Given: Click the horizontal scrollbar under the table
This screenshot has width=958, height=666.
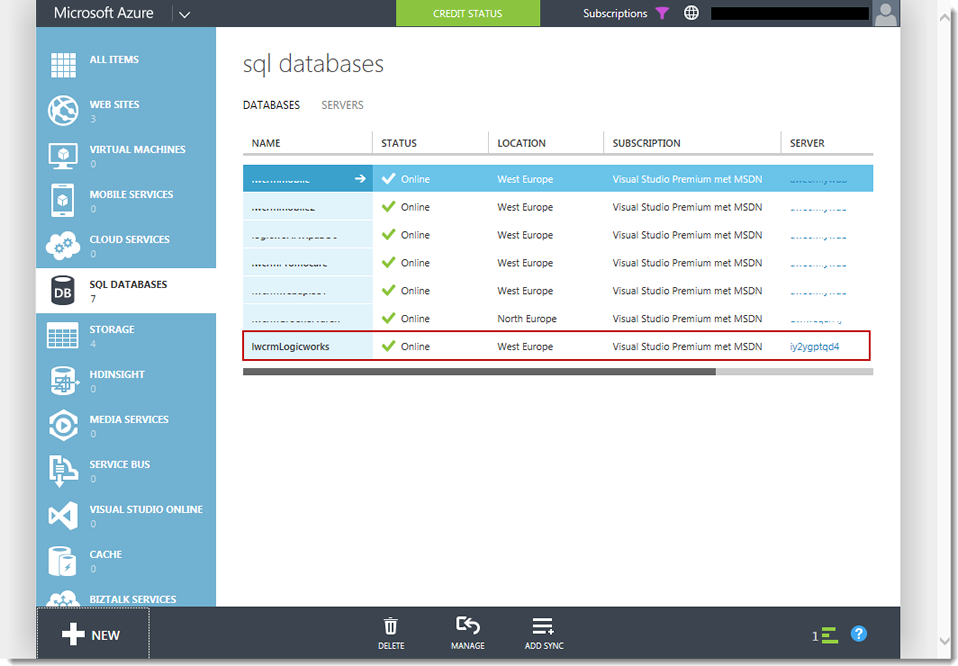Looking at the screenshot, I should pyautogui.click(x=479, y=371).
